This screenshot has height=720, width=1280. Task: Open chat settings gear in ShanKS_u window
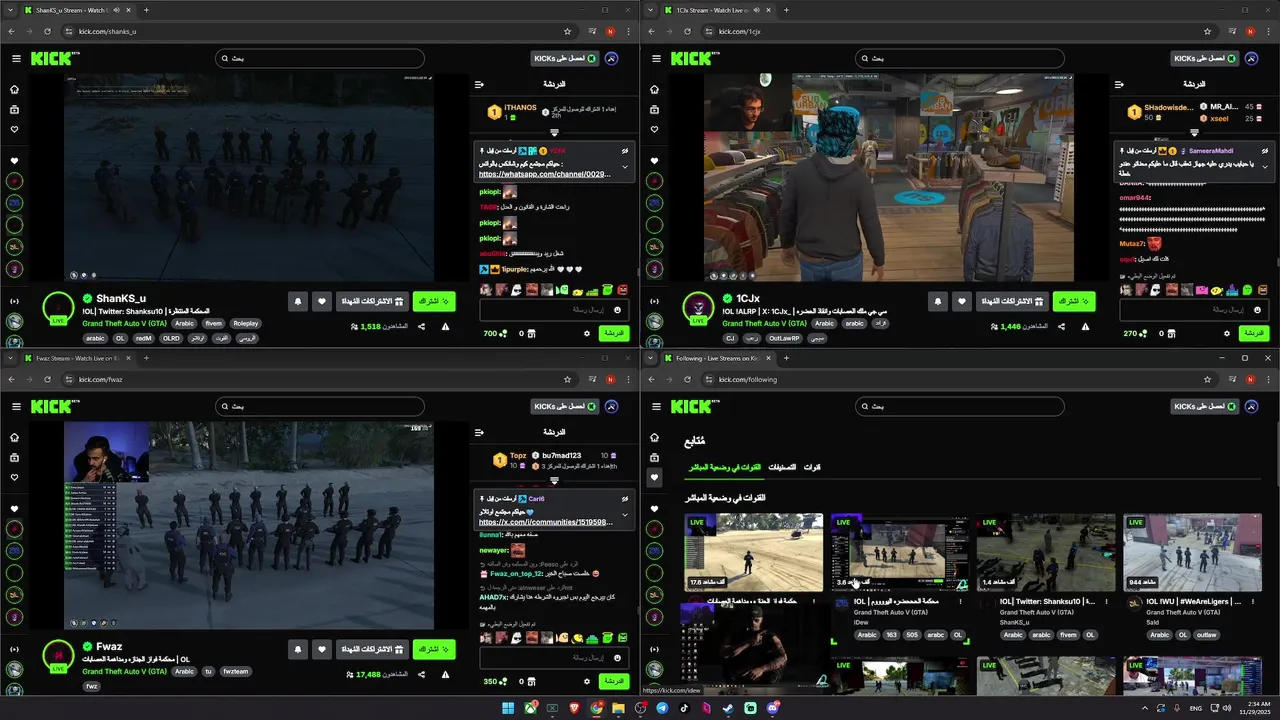click(587, 333)
